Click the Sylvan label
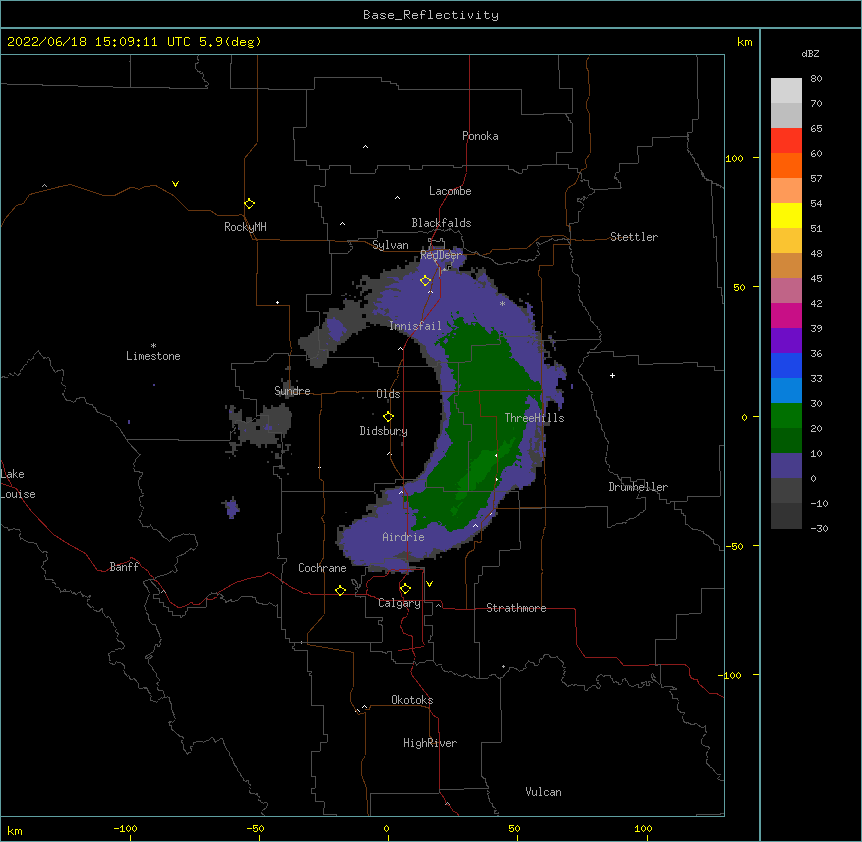Image resolution: width=862 pixels, height=842 pixels. click(x=390, y=245)
